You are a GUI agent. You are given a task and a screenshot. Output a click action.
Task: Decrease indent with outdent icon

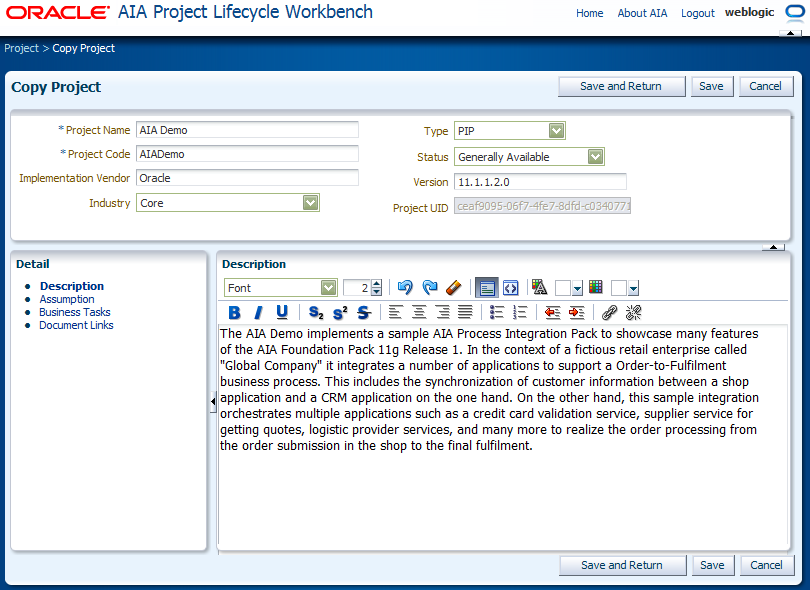point(553,312)
